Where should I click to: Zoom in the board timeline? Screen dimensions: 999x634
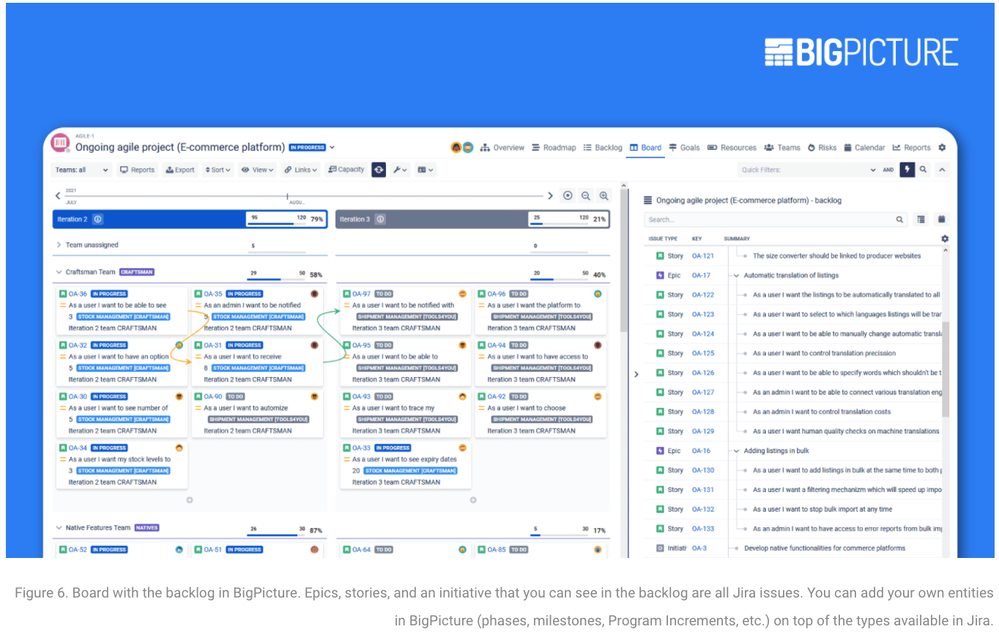click(603, 196)
